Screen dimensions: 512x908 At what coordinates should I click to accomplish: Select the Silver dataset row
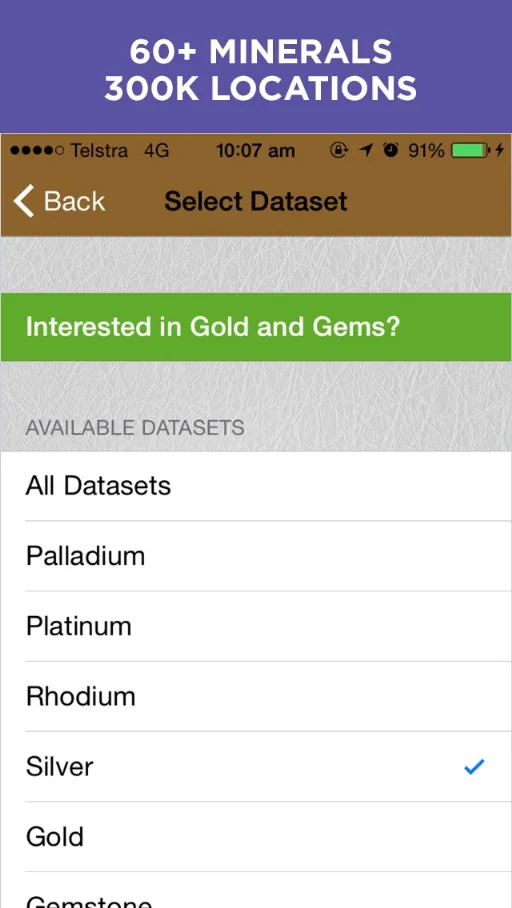coord(256,767)
